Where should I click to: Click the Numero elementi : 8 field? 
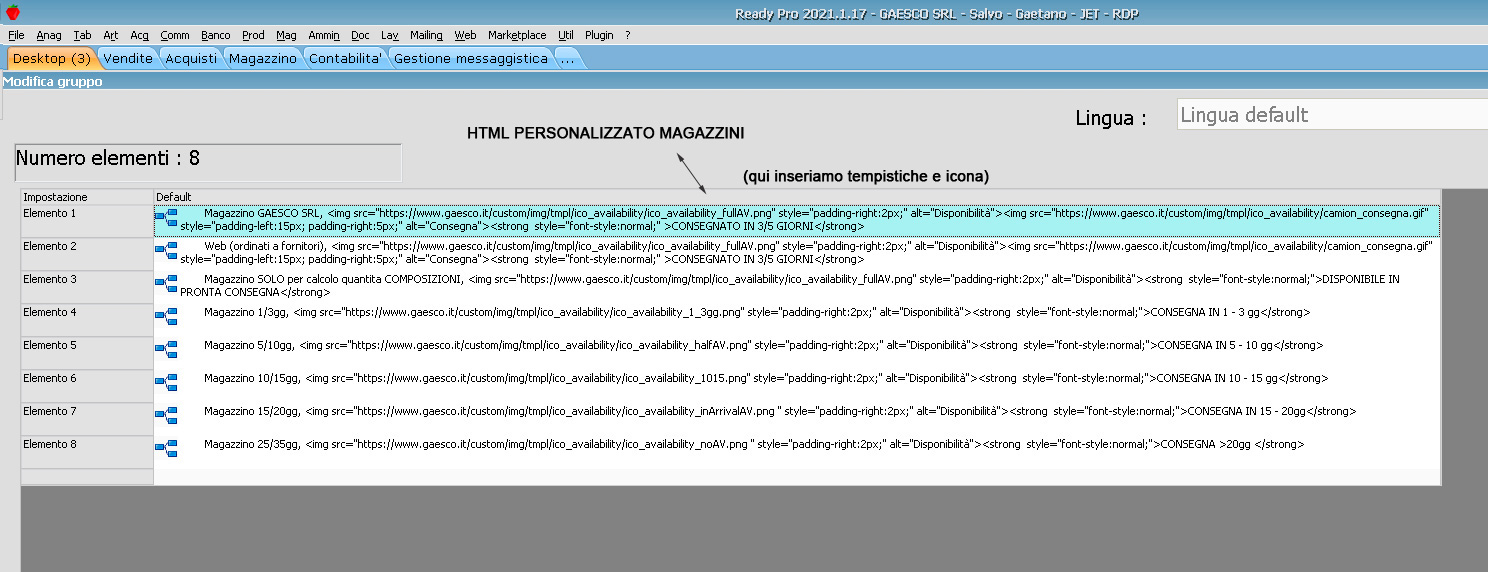click(208, 163)
